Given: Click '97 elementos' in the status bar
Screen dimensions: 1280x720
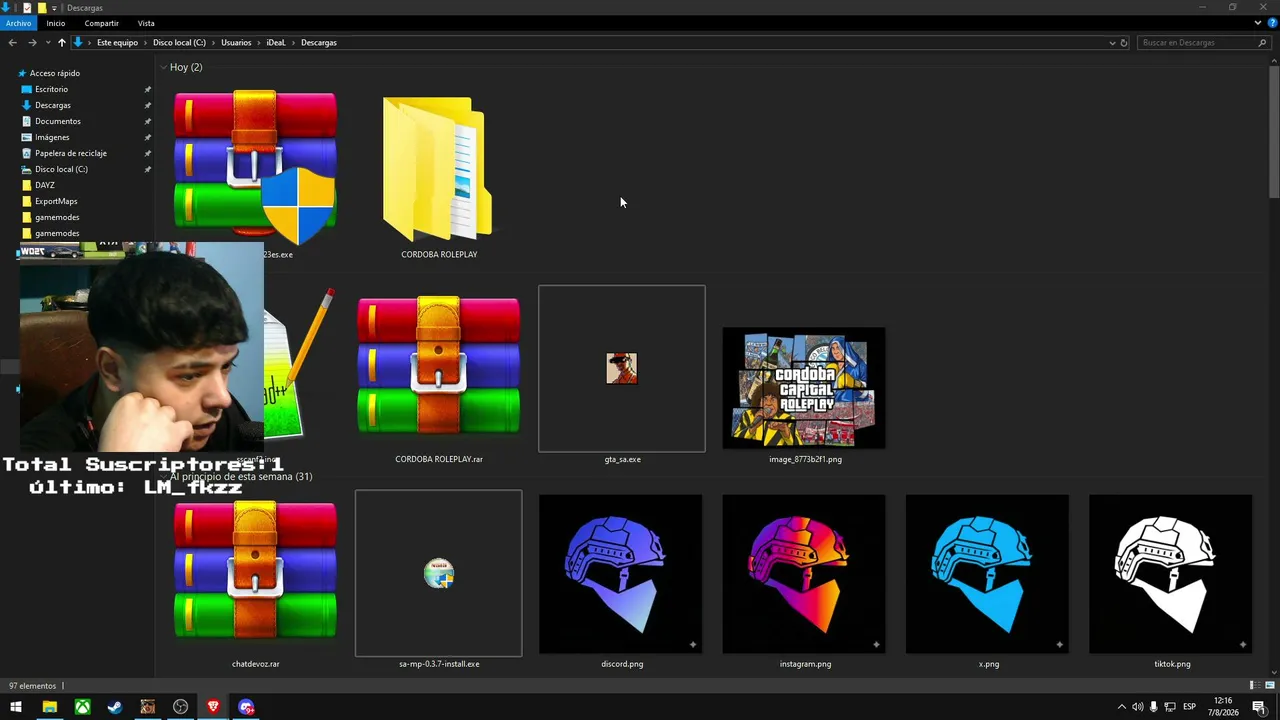Looking at the screenshot, I should coord(32,686).
